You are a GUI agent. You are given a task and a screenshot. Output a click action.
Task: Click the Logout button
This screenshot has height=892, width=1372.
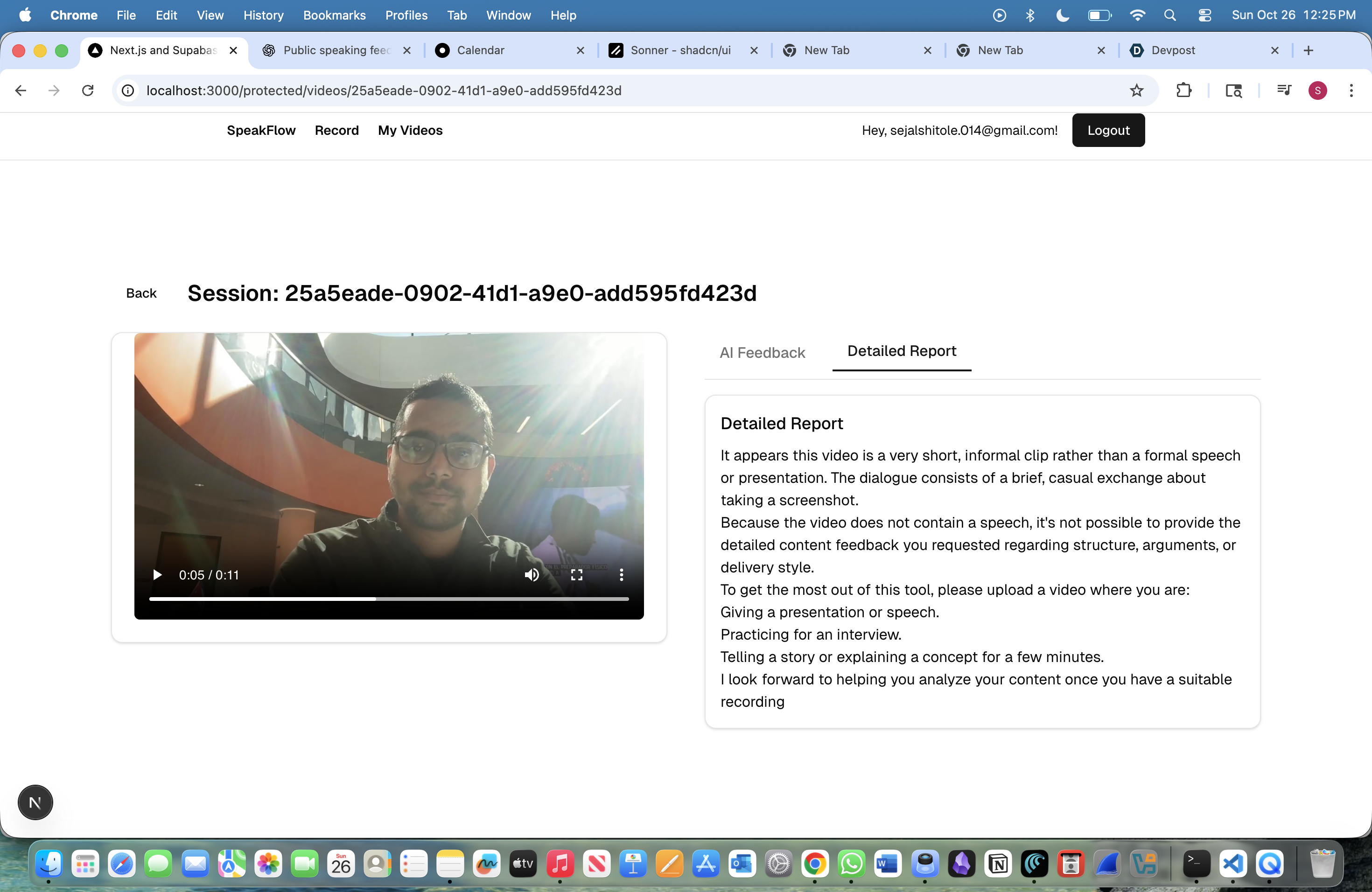pos(1108,130)
